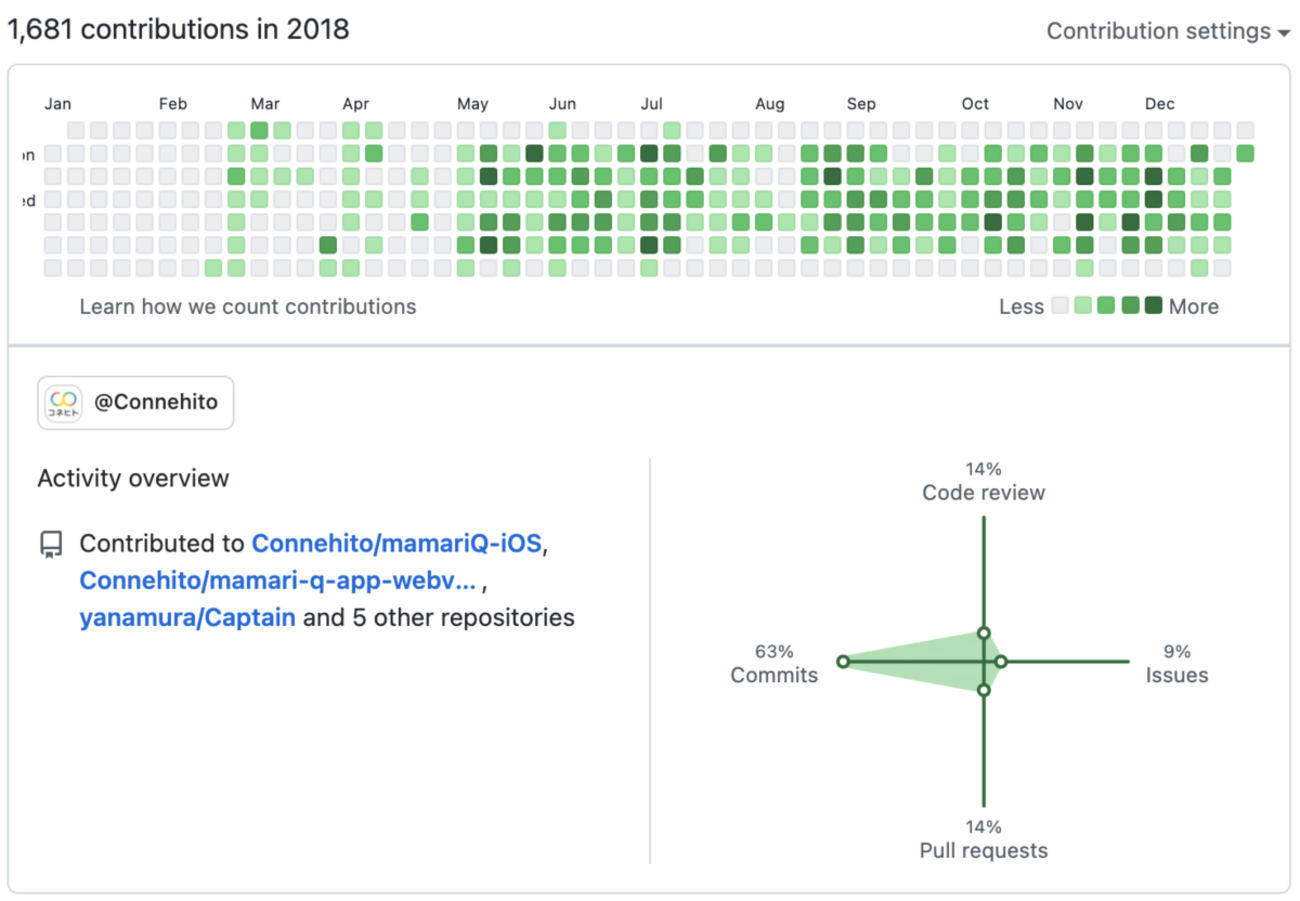Click the @Connehito organization button
The image size is (1300, 901).
[x=136, y=403]
